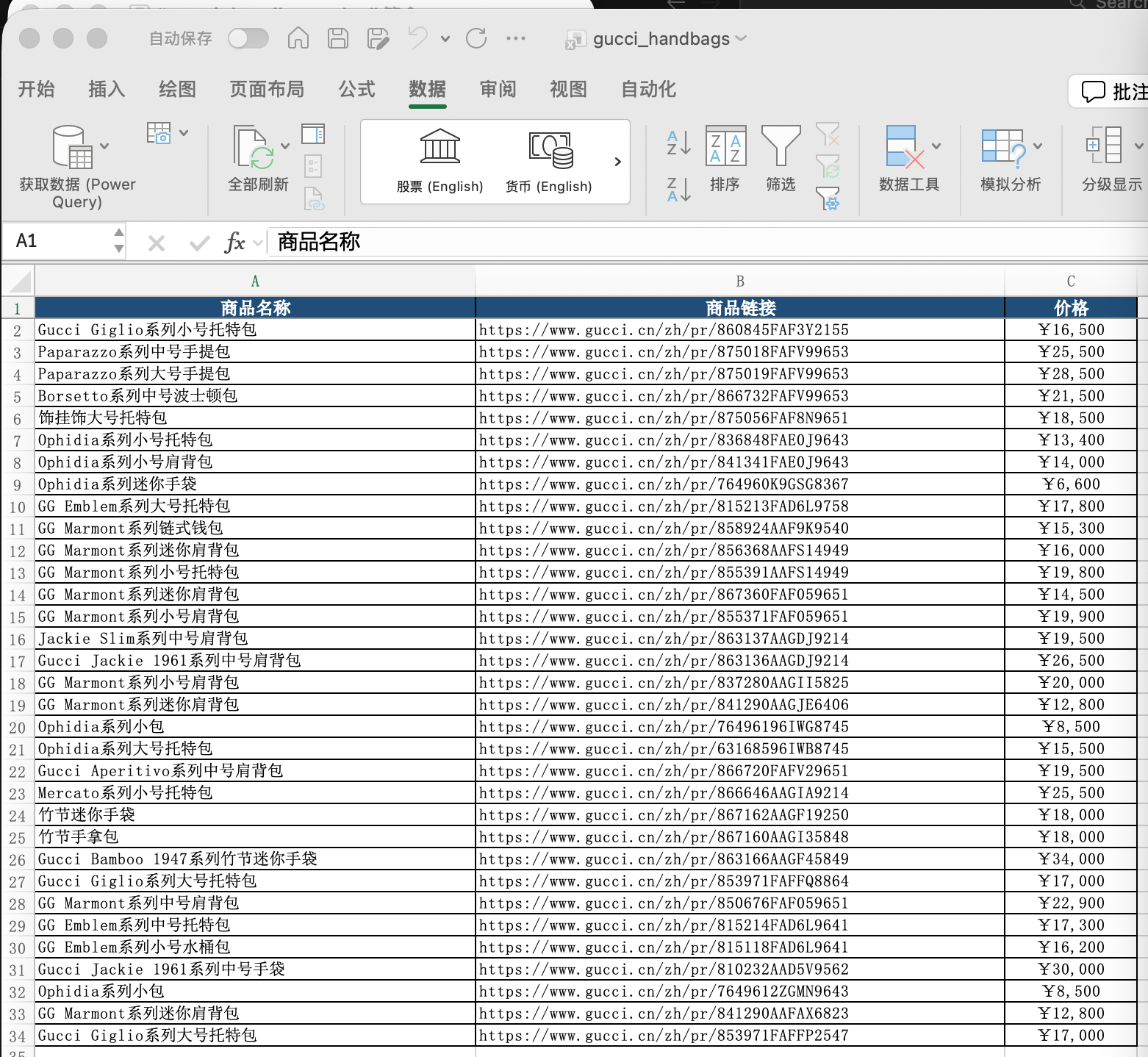1148x1057 pixels.
Task: Click the Undo arrow icon
Action: [418, 38]
